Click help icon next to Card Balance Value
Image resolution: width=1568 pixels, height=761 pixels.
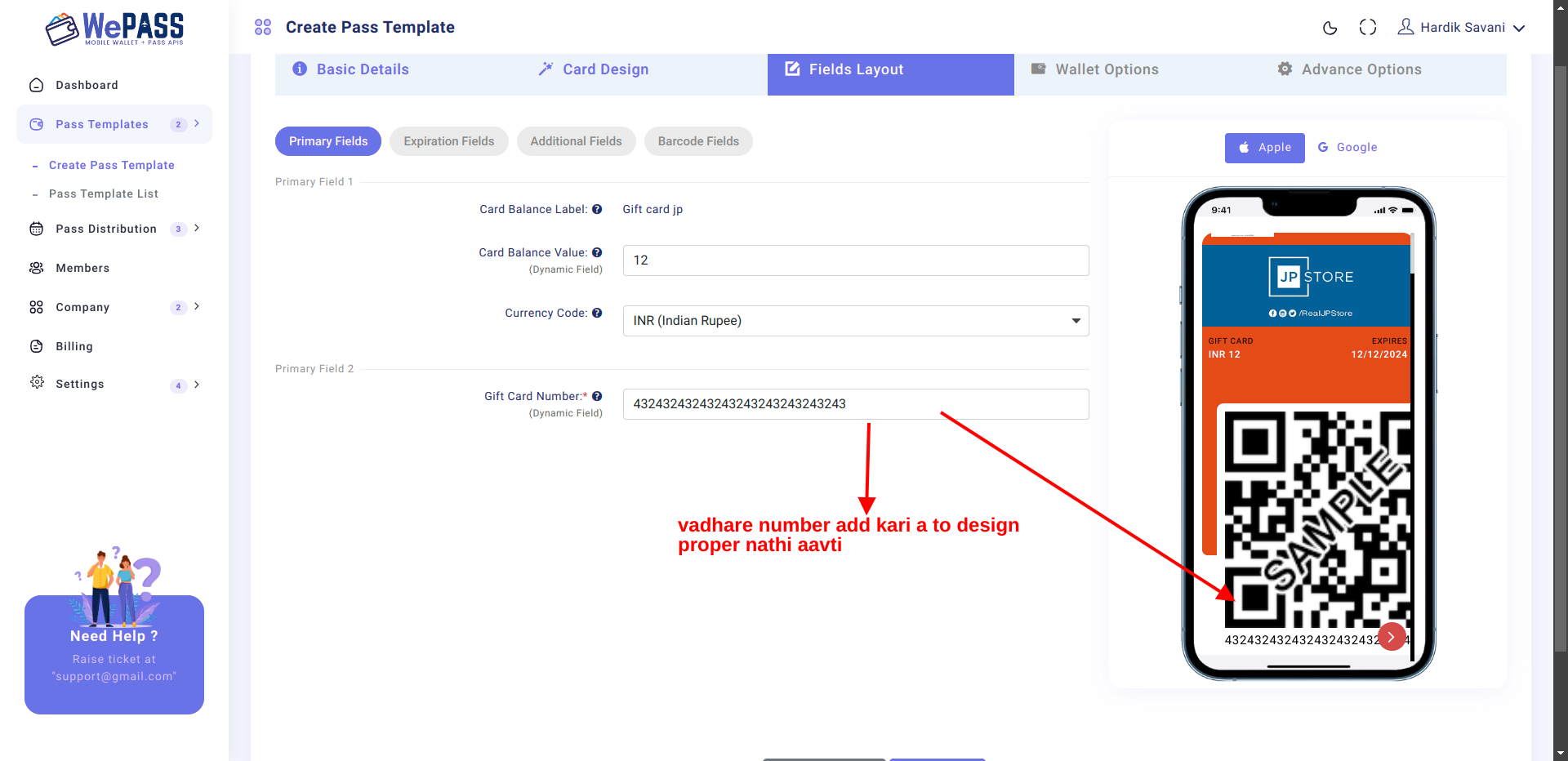[x=597, y=252]
